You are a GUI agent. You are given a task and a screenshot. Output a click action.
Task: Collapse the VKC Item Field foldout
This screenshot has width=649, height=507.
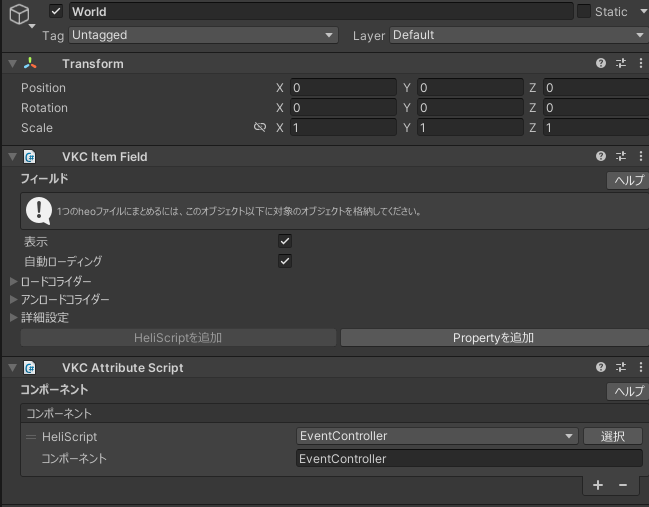coord(12,156)
